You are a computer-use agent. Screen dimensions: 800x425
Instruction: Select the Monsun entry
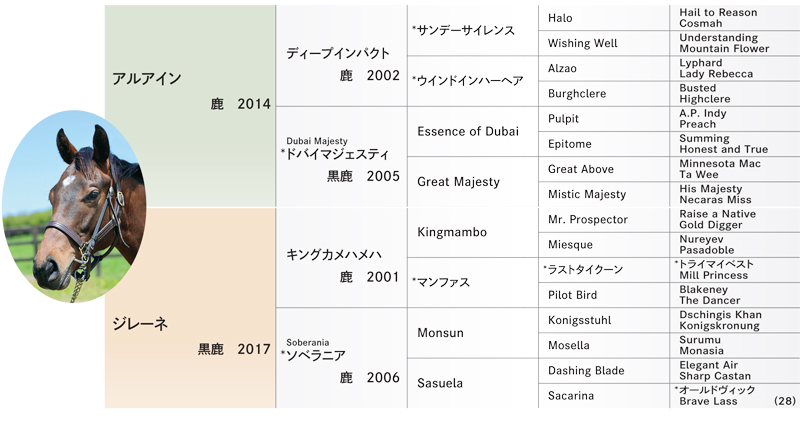pos(473,333)
